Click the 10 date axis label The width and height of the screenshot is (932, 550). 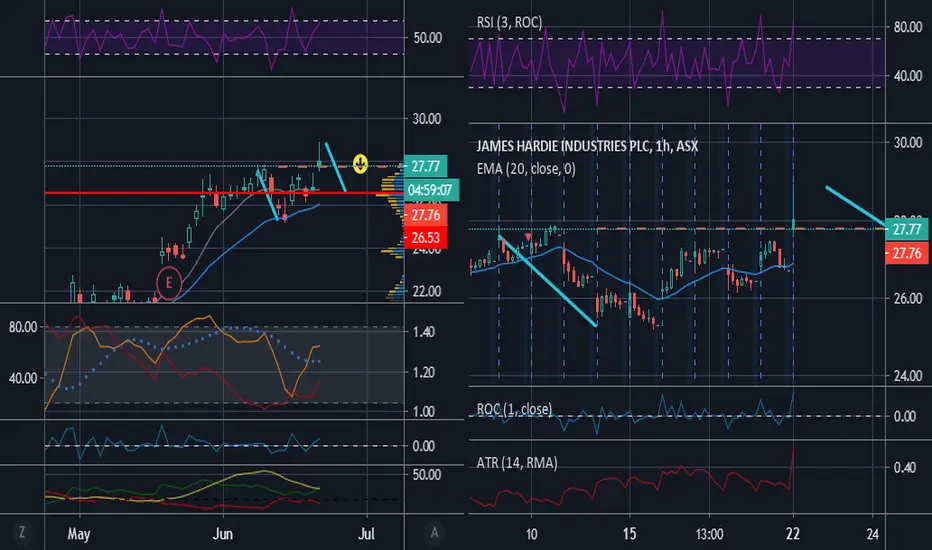coord(531,534)
